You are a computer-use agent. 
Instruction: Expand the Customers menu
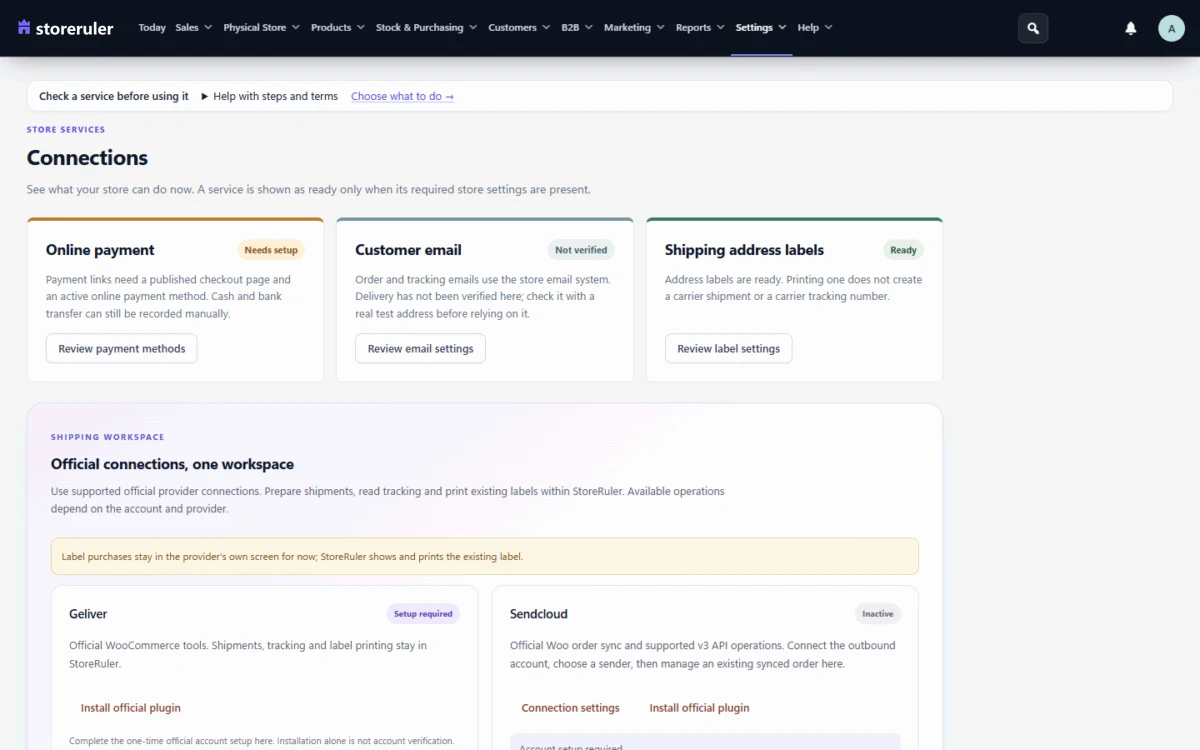pyautogui.click(x=519, y=28)
